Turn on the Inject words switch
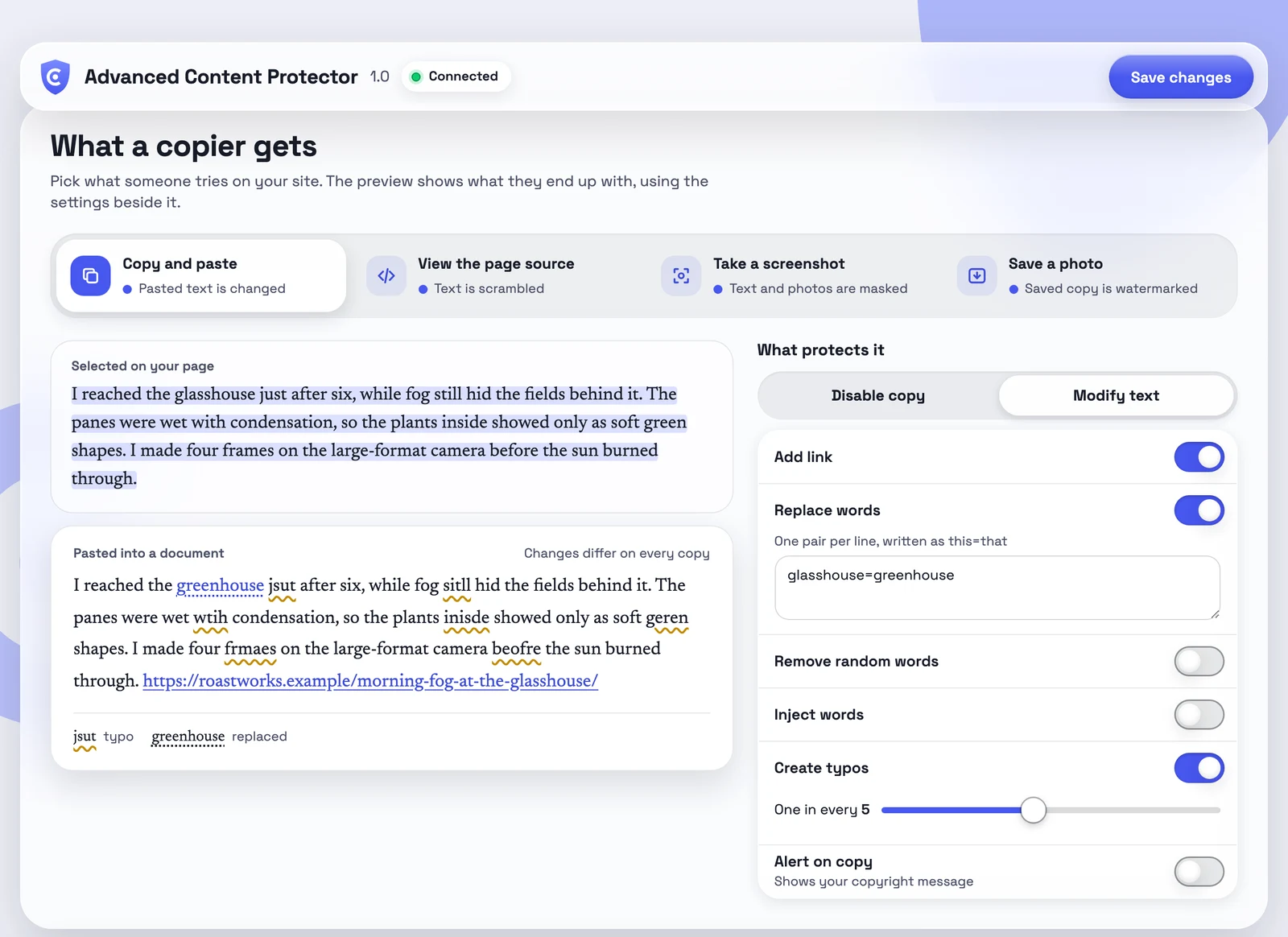 coord(1199,715)
